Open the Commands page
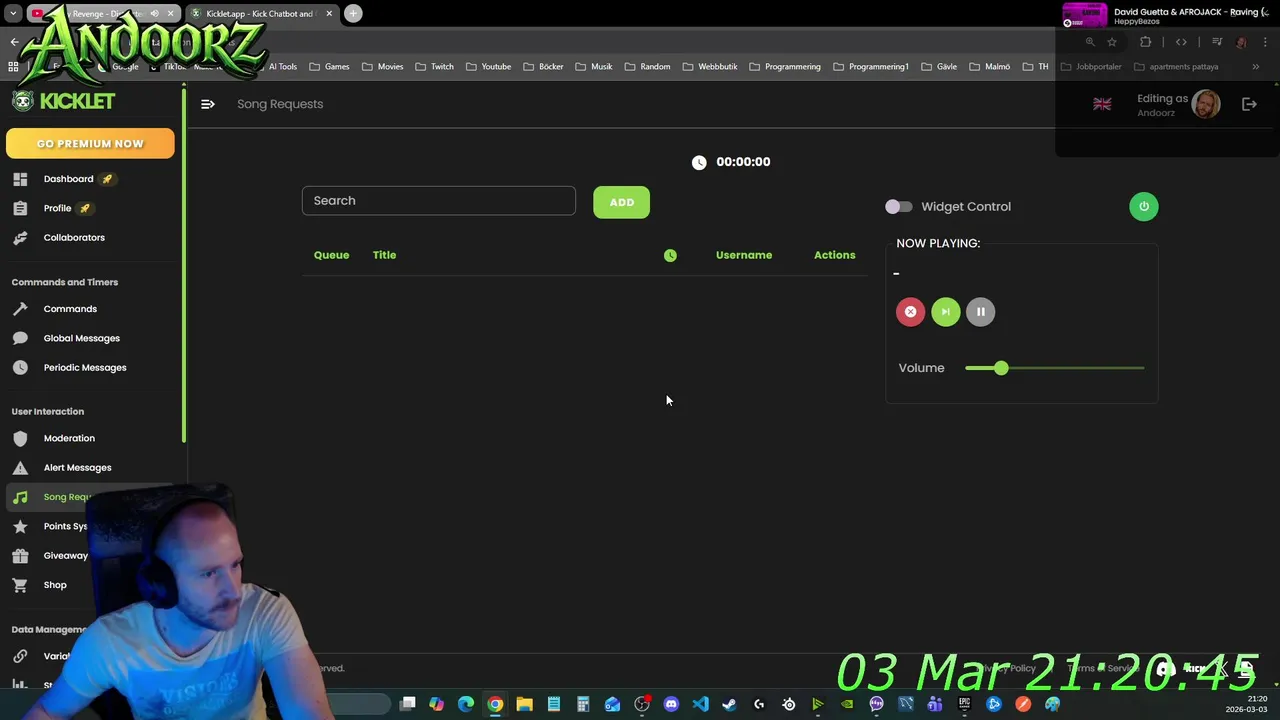The image size is (1280, 720). [x=70, y=309]
